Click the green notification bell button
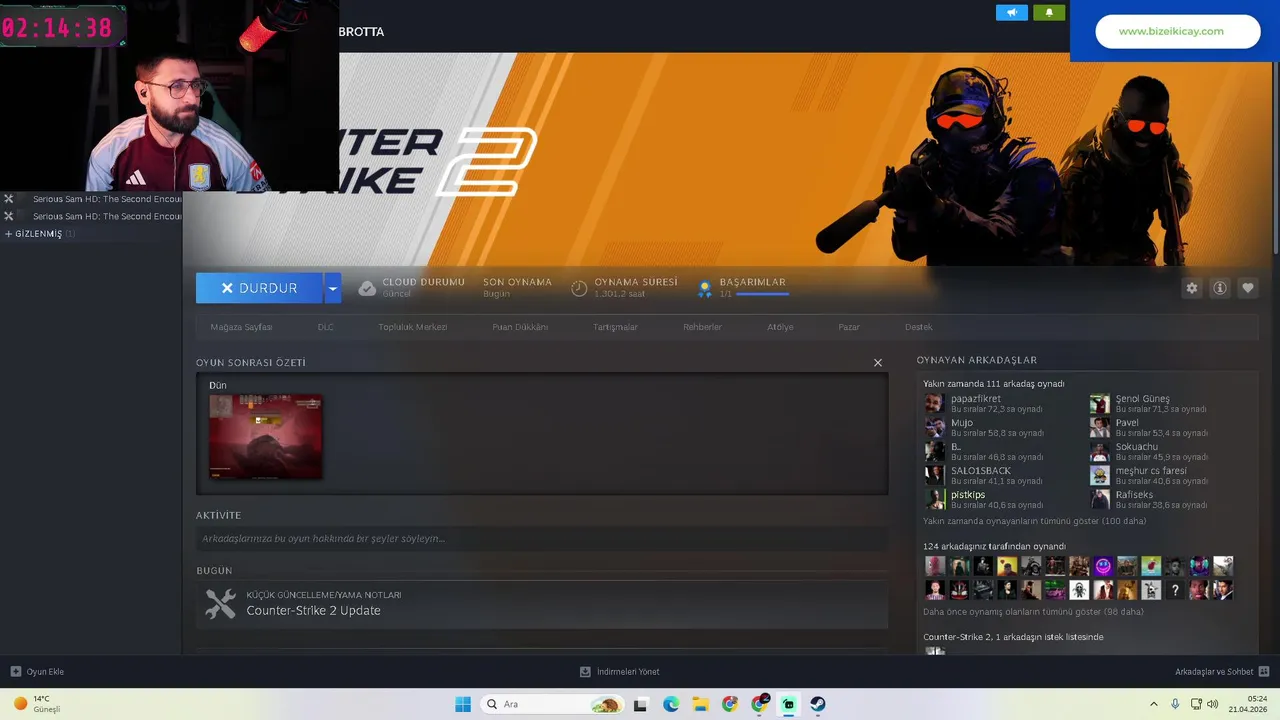1280x720 pixels. click(1049, 13)
